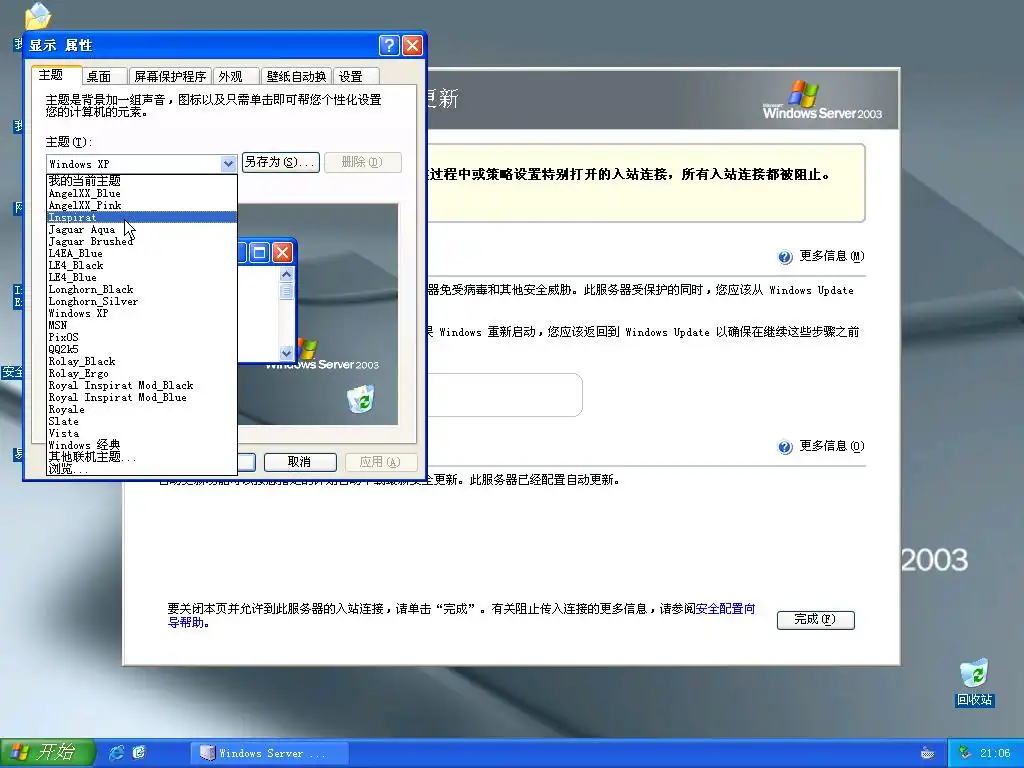
Task: Click the folder icon on the desktop
Action: (x=38, y=17)
